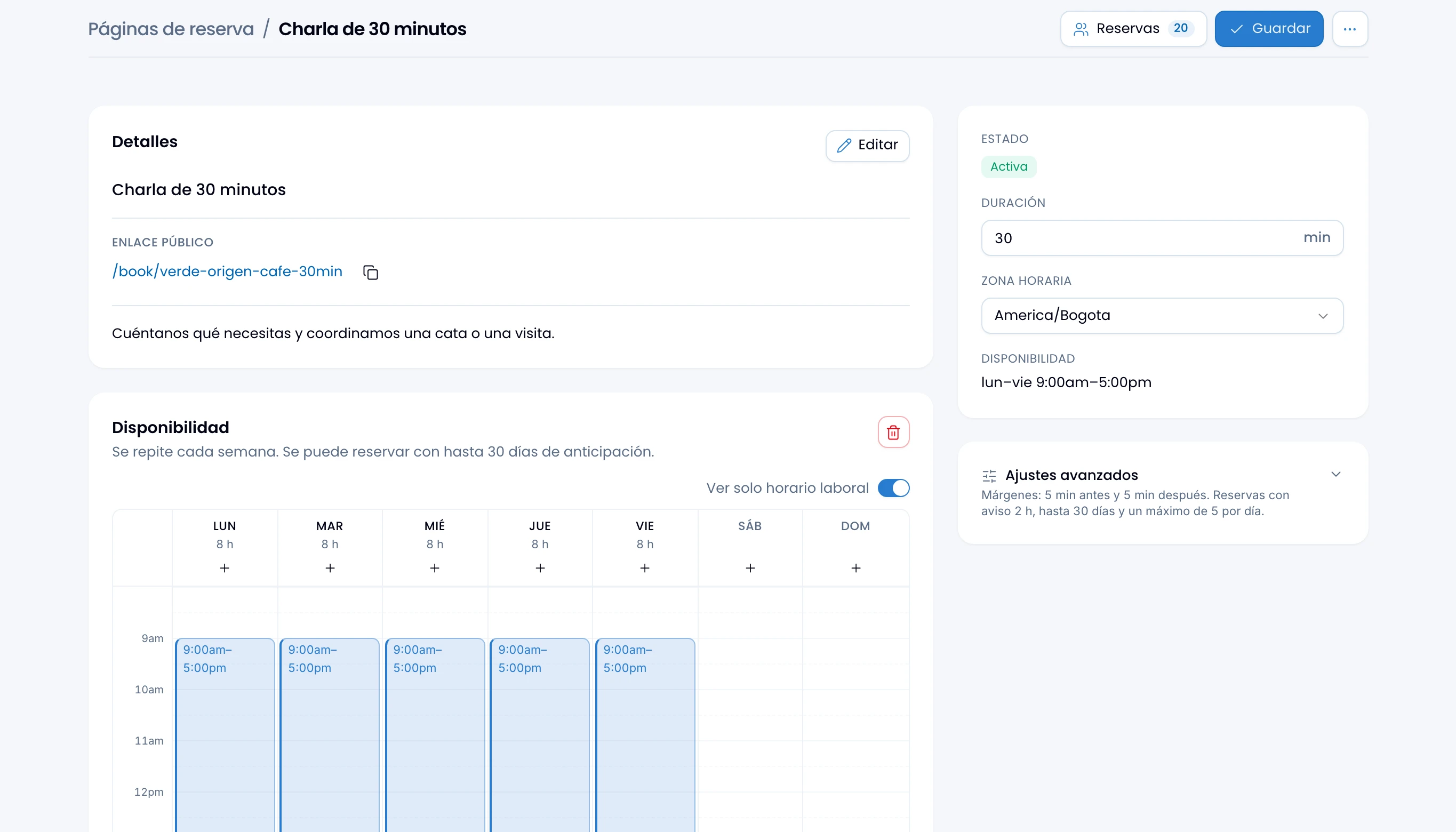Viewport: 1456px width, 832px height.
Task: Select Tuesday 9:00am–5:00pm availability block
Action: [x=330, y=735]
